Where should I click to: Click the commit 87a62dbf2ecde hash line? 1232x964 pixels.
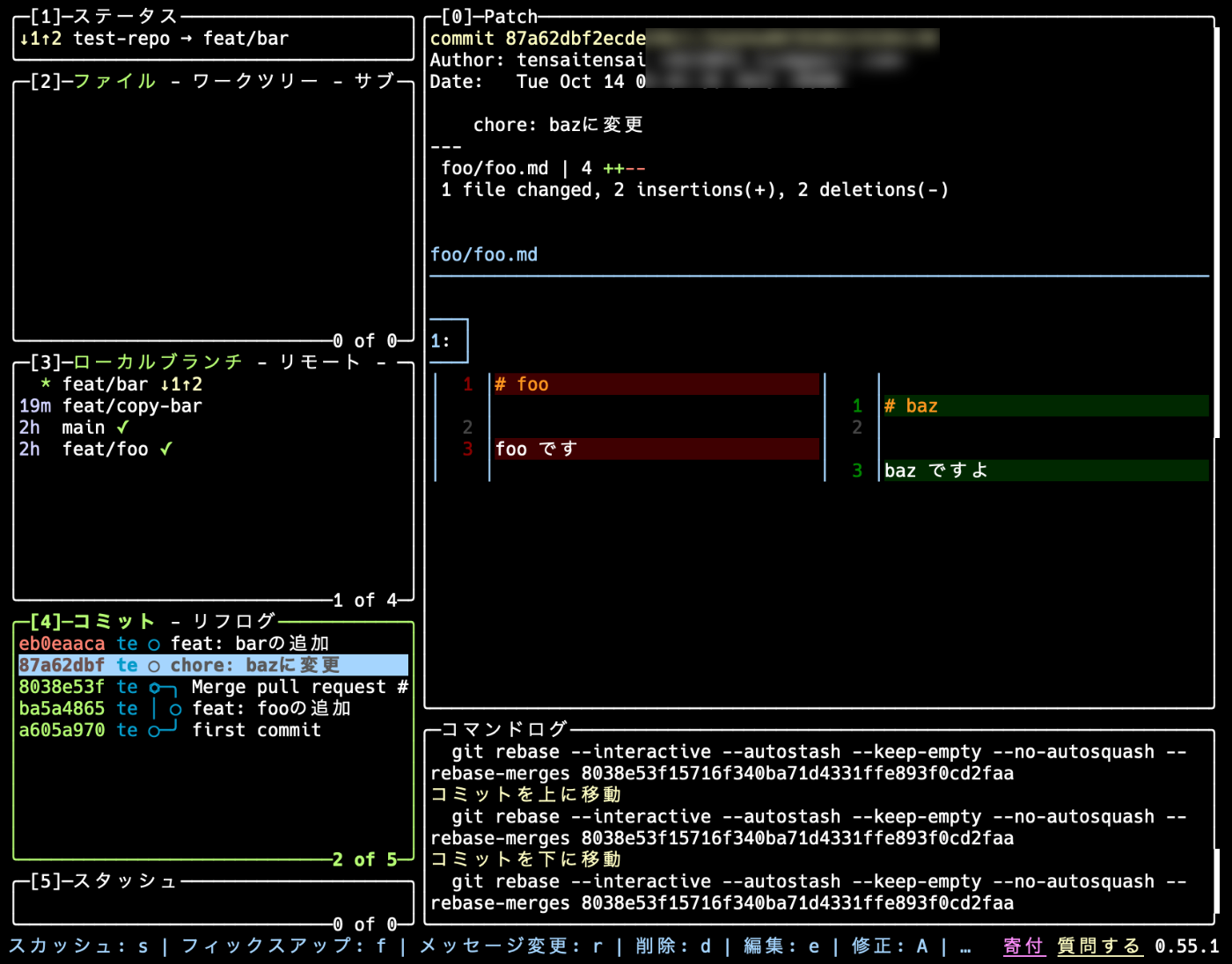pos(538,39)
